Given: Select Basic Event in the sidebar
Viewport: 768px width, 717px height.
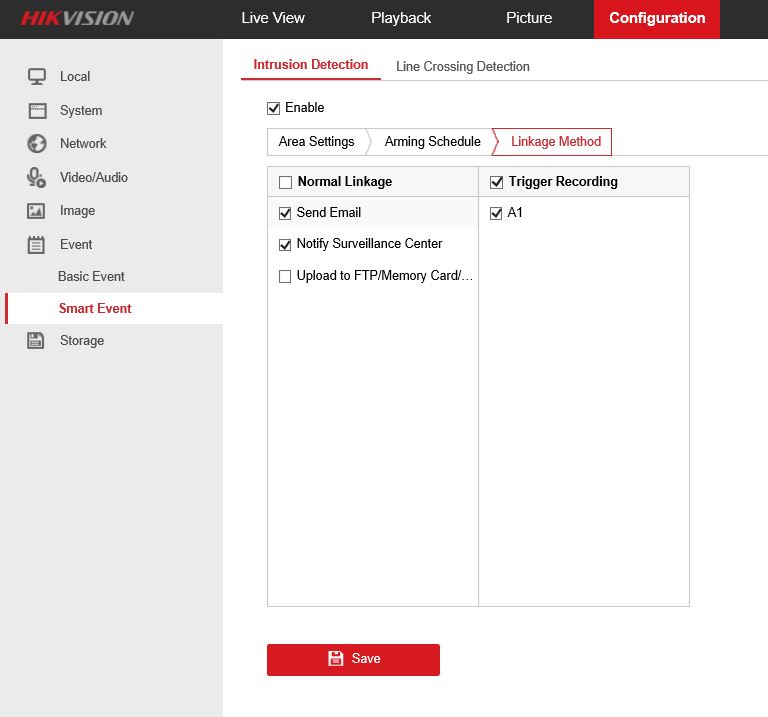Looking at the screenshot, I should 91,276.
